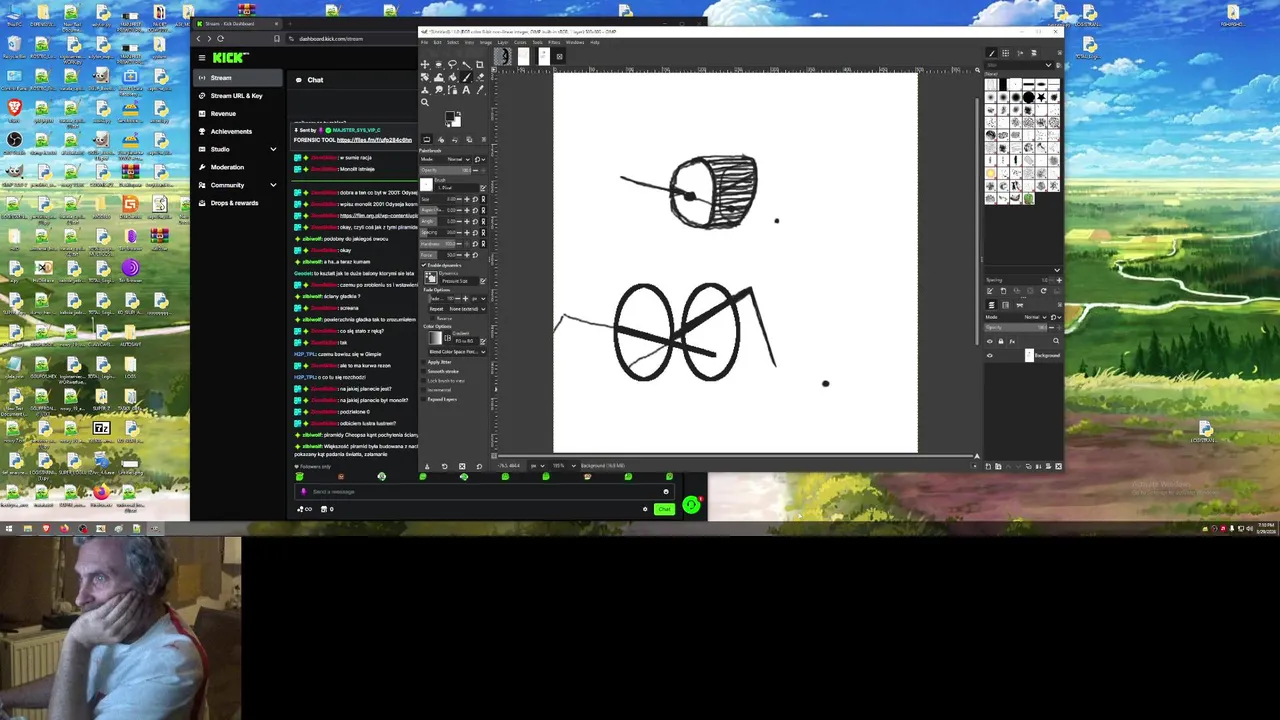Enable Apply Jitter option
This screenshot has height=720, width=1280.
[423, 362]
